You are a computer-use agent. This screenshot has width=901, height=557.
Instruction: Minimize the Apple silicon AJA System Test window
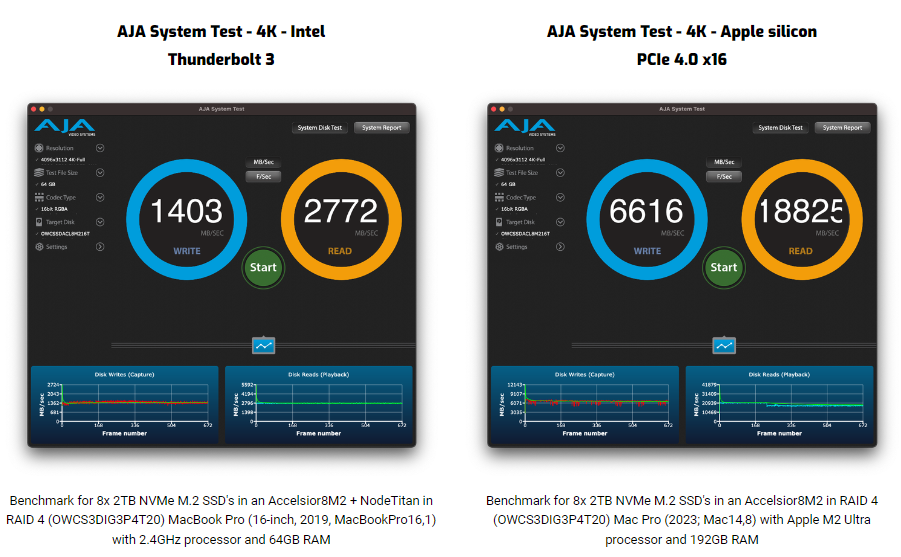click(x=502, y=109)
